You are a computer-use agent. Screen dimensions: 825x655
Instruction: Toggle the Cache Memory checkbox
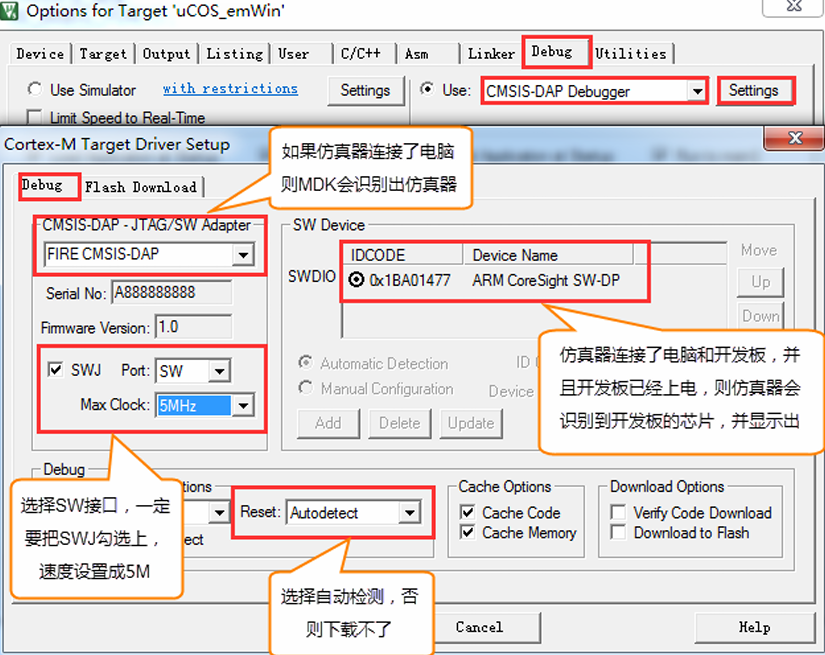(467, 532)
